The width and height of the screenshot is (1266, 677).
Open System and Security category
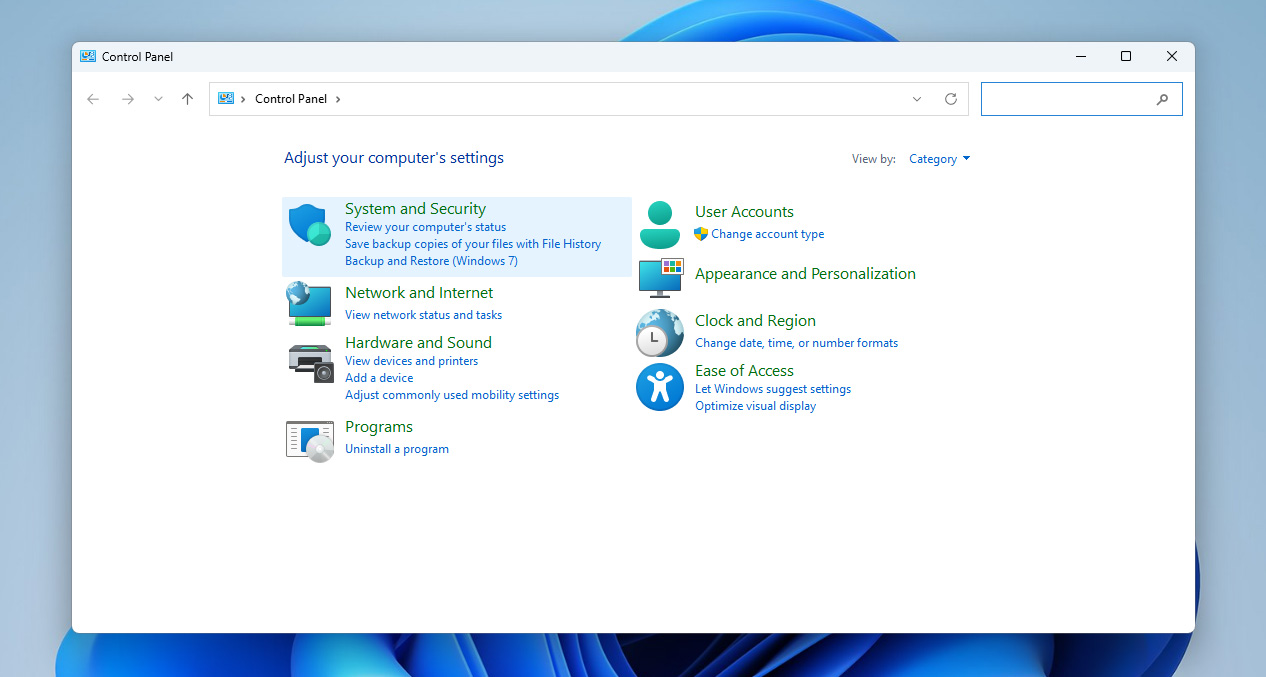pyautogui.click(x=415, y=209)
